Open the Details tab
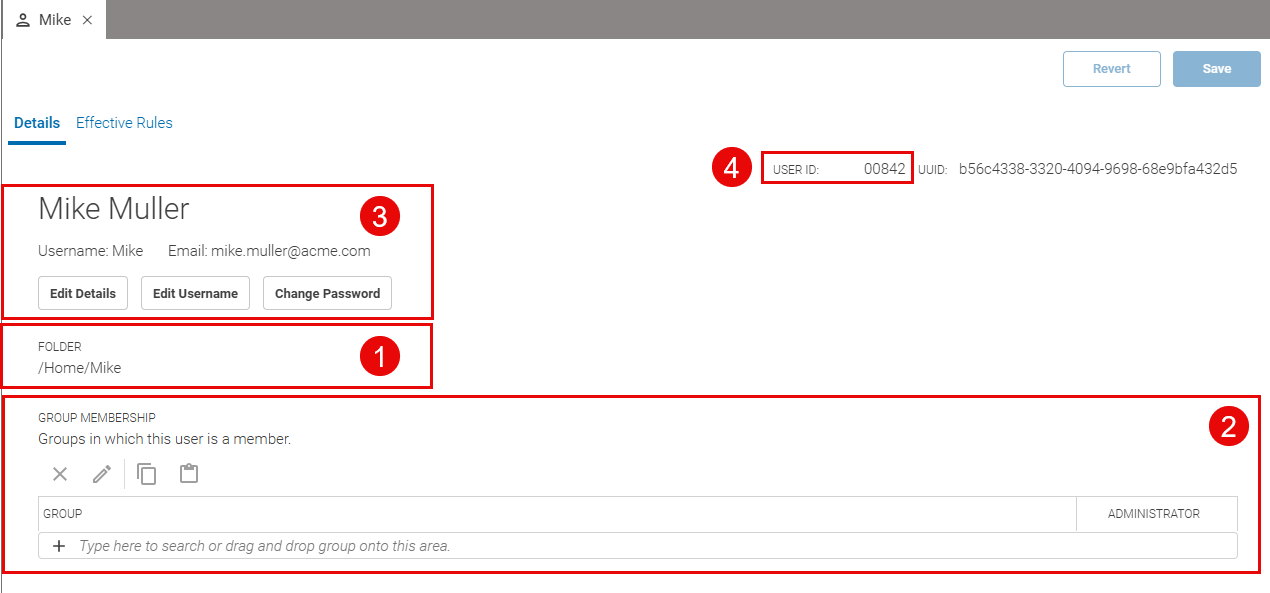 (x=36, y=122)
